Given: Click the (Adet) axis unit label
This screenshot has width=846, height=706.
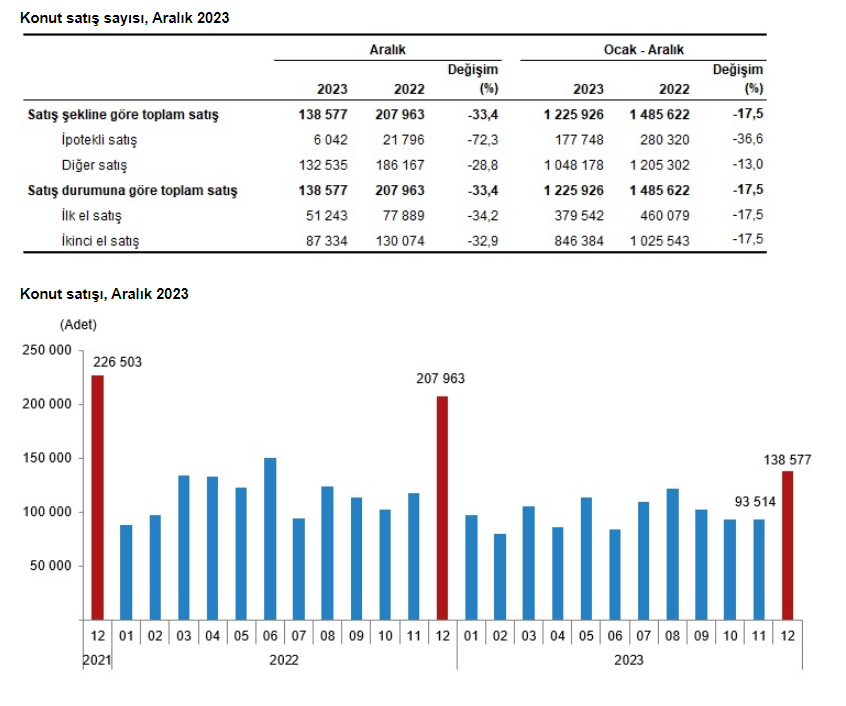Looking at the screenshot, I should pyautogui.click(x=78, y=325).
